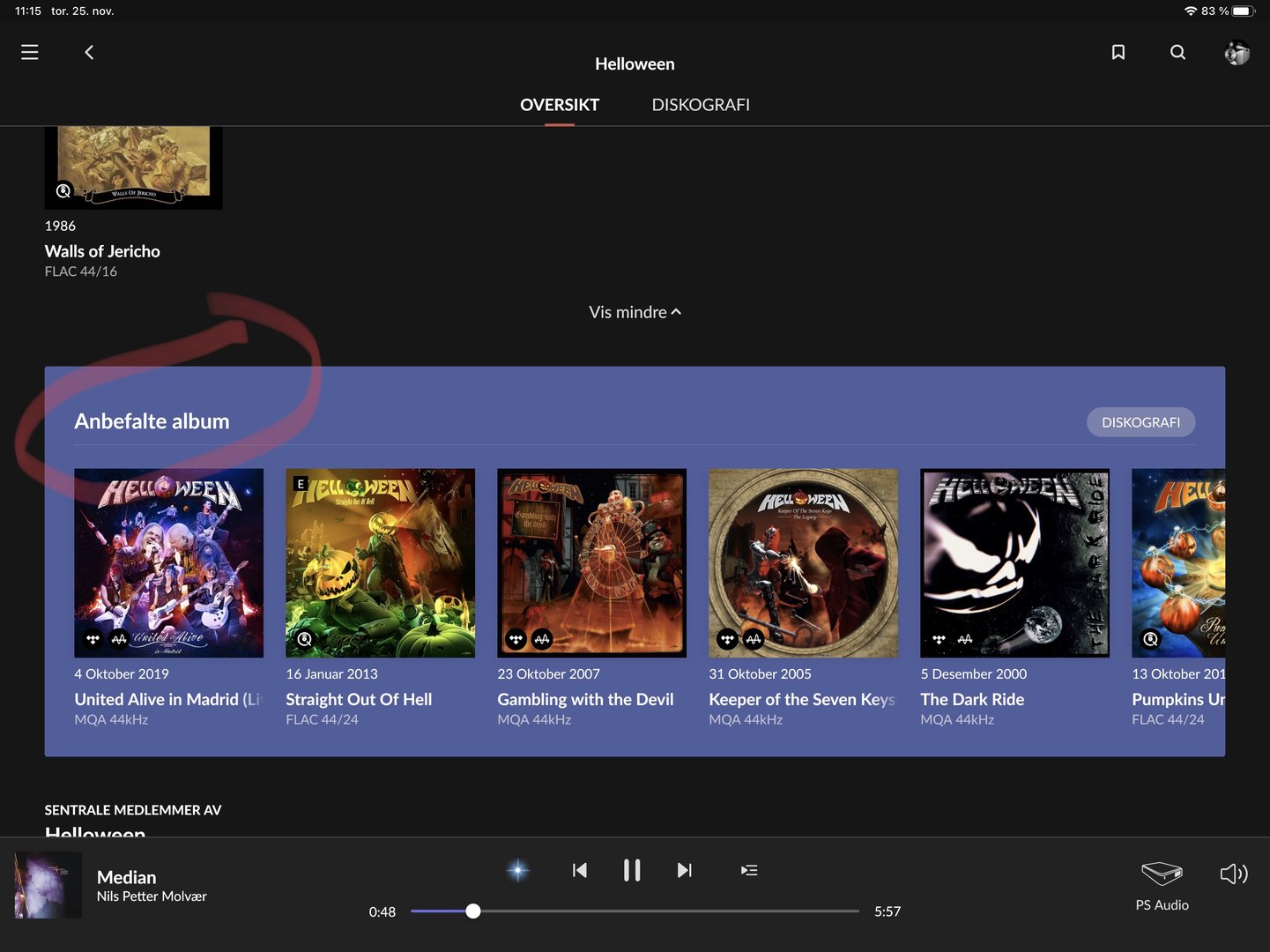
Task: Open DISKOGRAFI button in Anbefalte album
Action: [x=1140, y=422]
